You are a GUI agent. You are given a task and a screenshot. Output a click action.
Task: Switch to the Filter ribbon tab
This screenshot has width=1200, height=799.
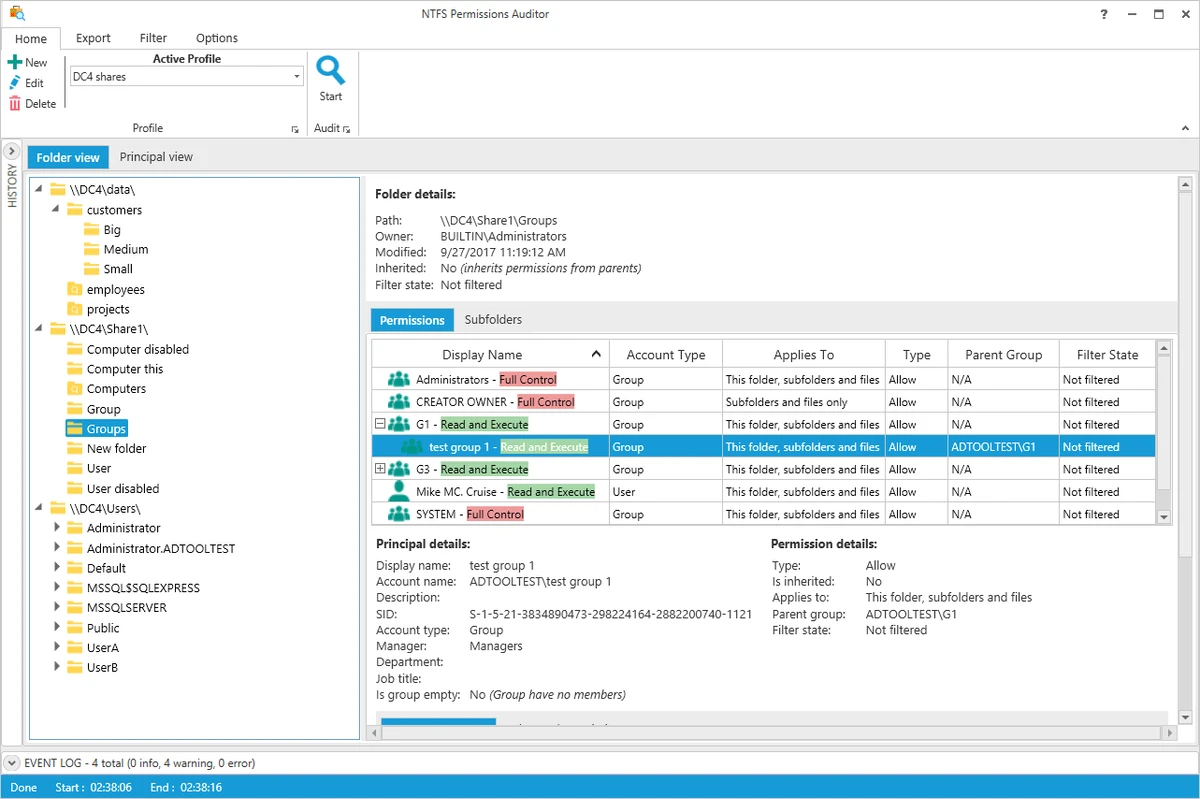(153, 38)
